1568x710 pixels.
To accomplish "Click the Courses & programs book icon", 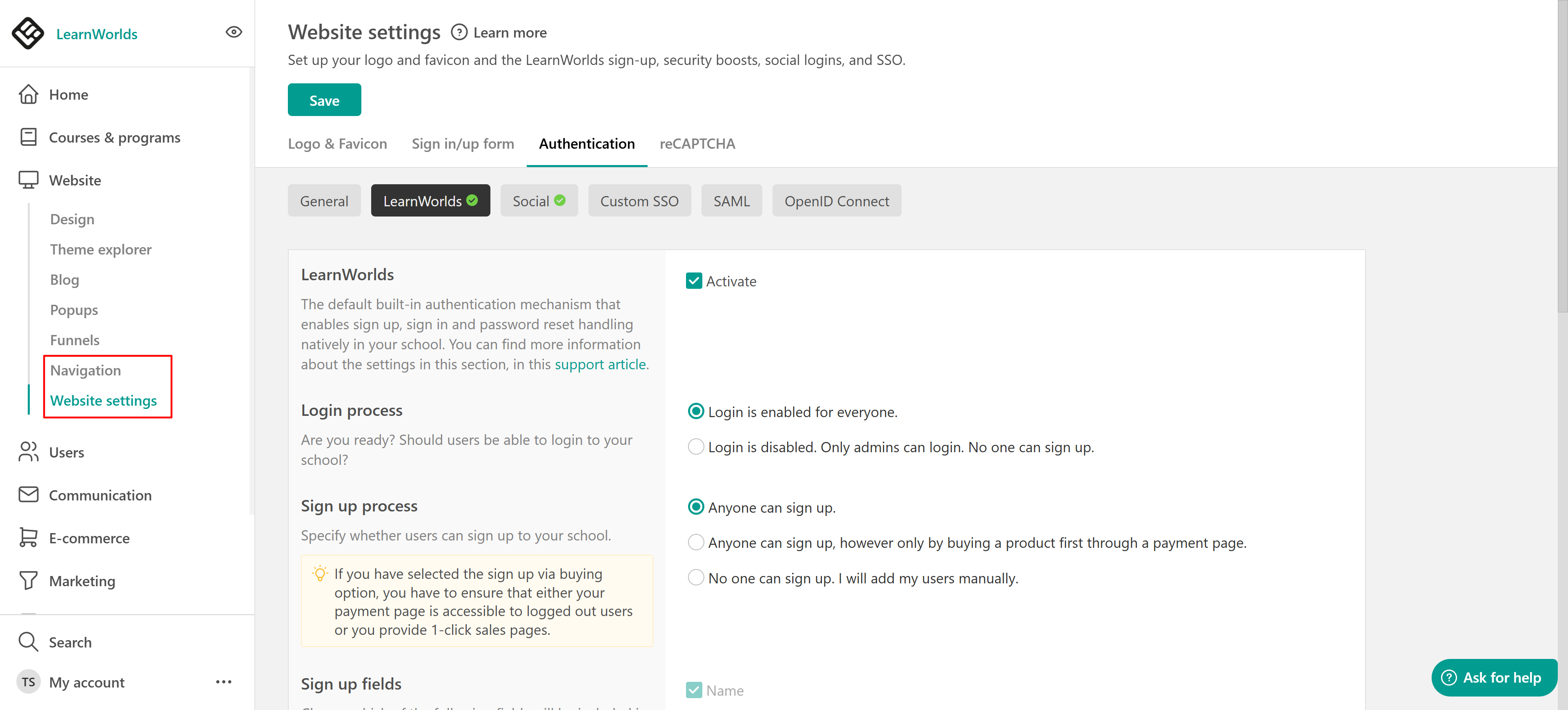I will (x=28, y=137).
